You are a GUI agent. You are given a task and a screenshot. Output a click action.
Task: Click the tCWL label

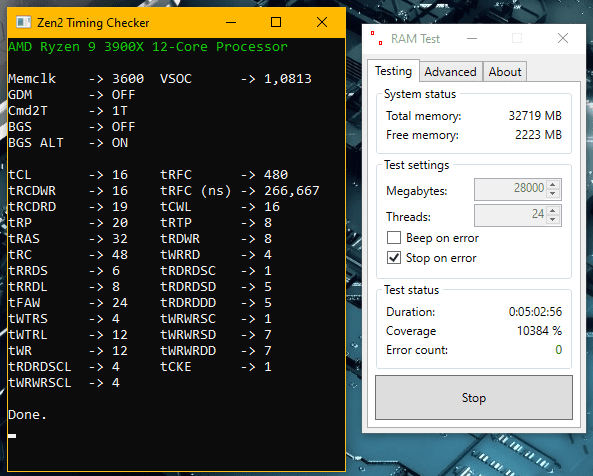176,207
